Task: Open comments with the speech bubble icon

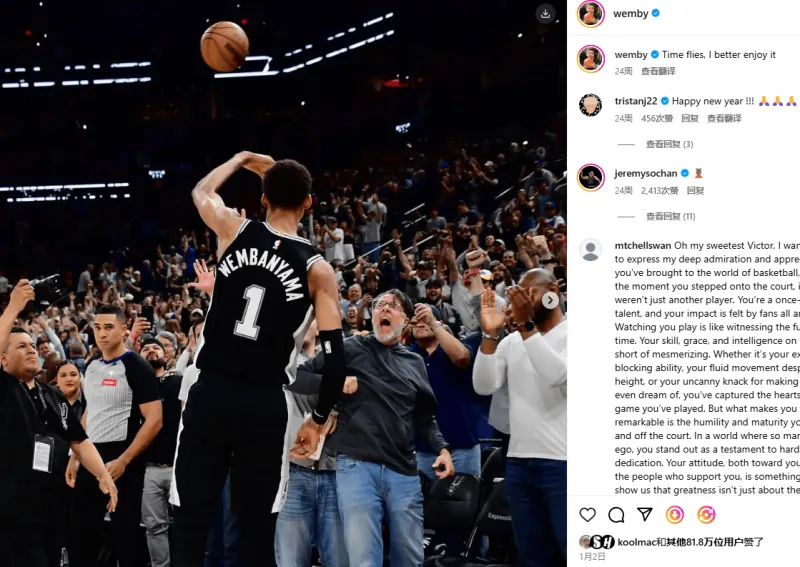Action: tap(616, 514)
